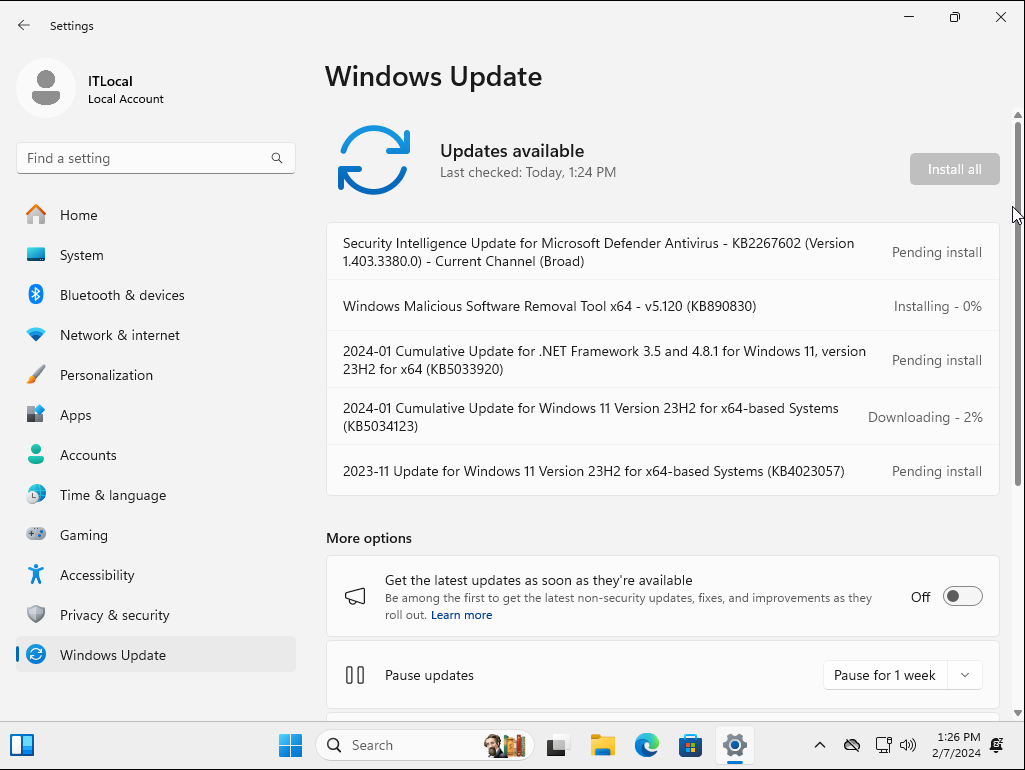Screen dimensions: 1025x770
Task: Click the back arrow in Settings header
Action: [x=24, y=25]
